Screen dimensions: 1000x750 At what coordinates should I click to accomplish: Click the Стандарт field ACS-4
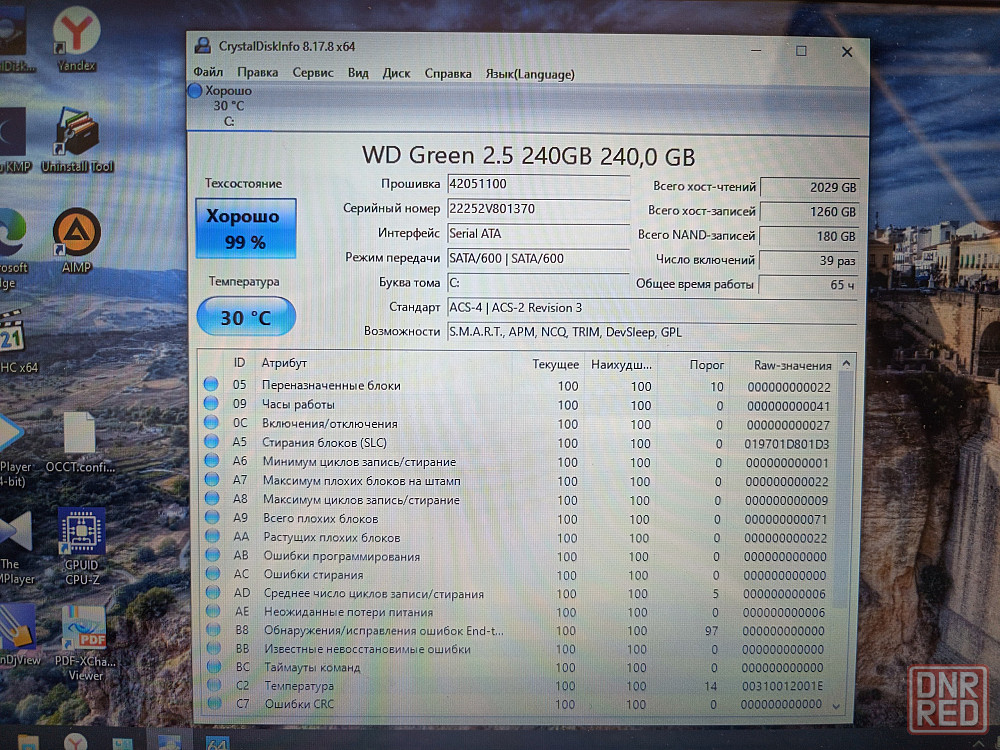pos(651,308)
